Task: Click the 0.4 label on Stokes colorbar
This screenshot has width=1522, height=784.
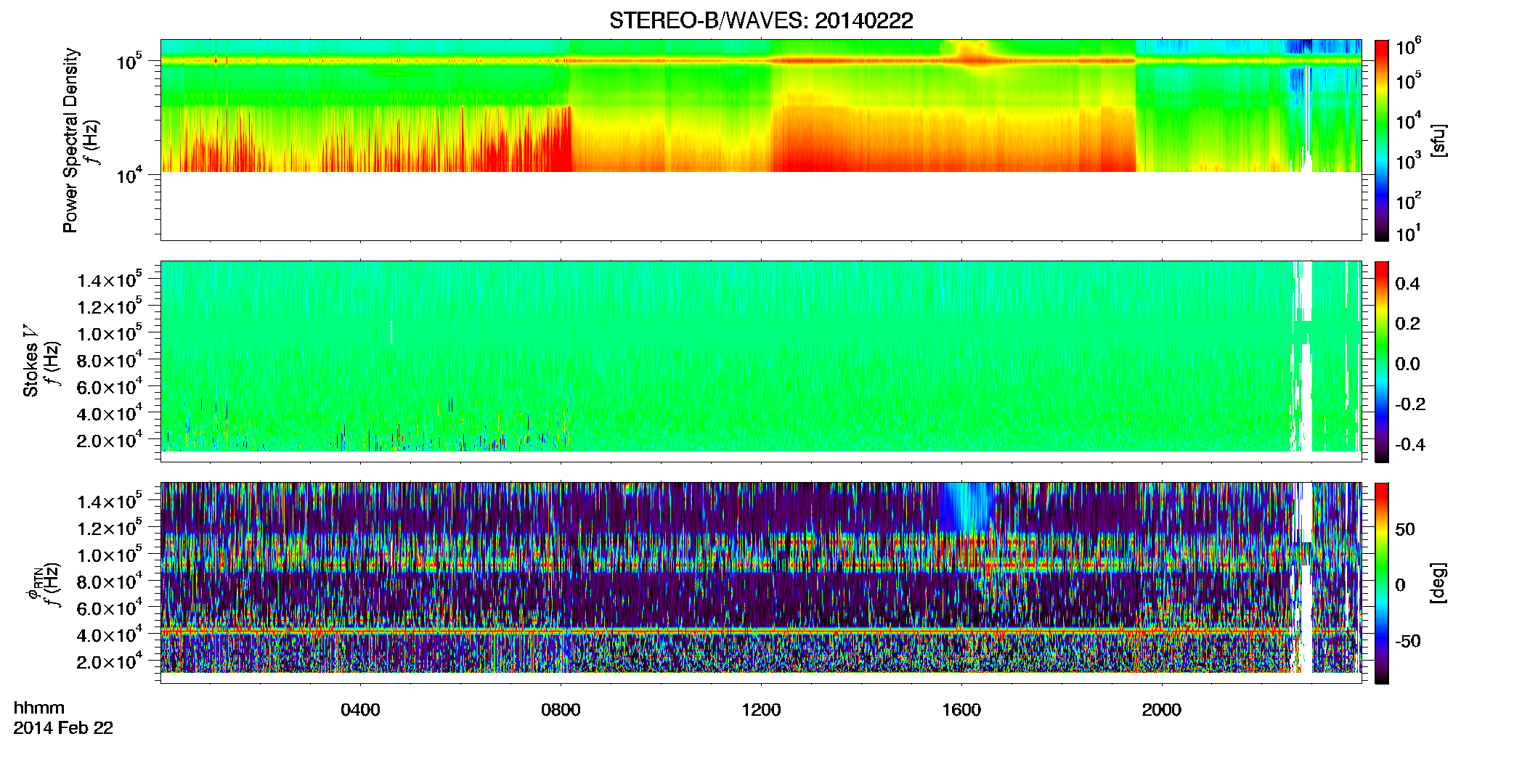Action: pyautogui.click(x=1407, y=284)
